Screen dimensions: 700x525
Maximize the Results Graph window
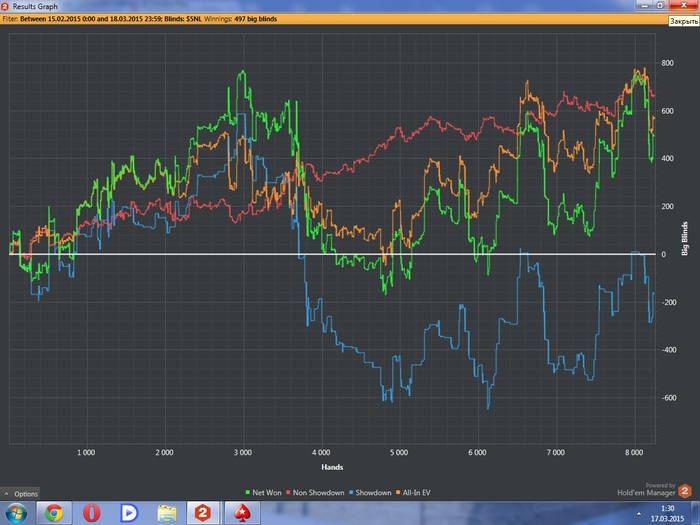point(660,5)
